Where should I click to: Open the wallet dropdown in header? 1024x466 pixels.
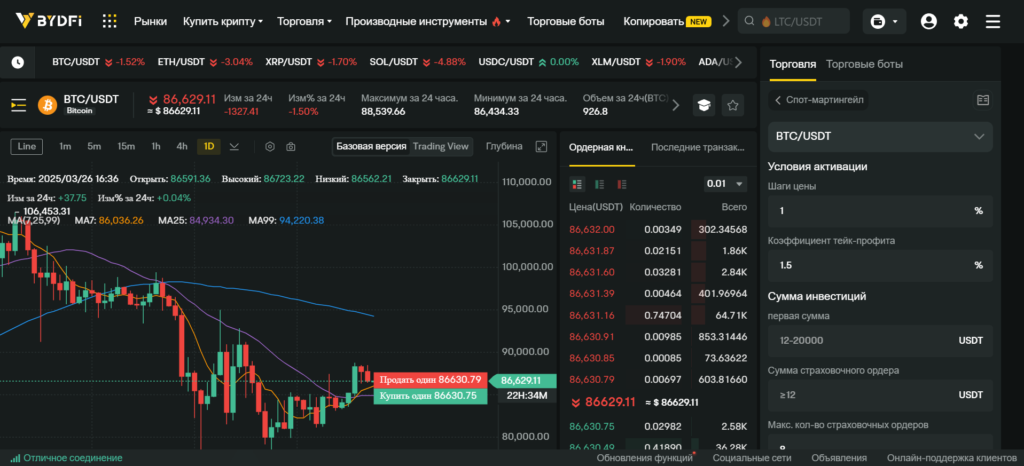click(884, 21)
